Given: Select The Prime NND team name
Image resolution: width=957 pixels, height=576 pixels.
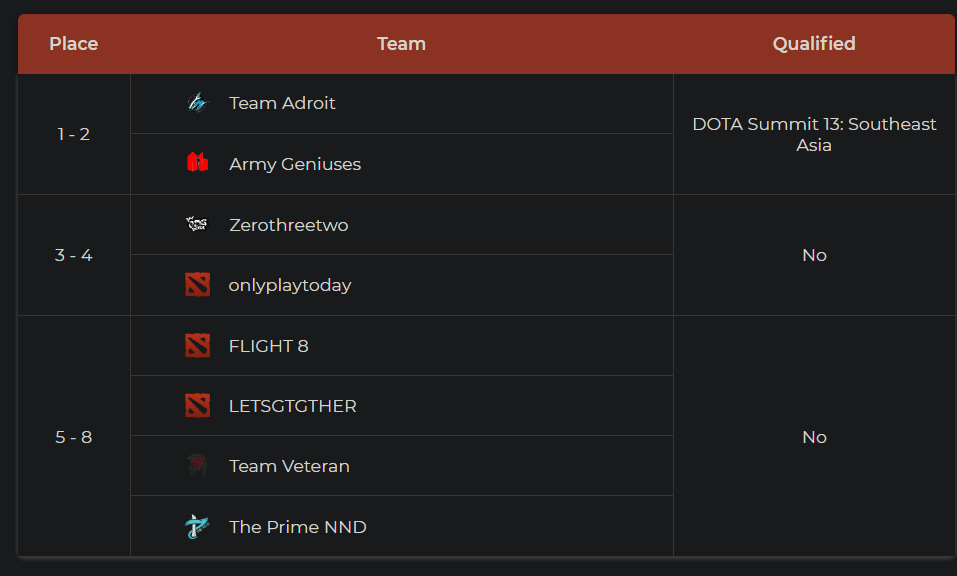Looking at the screenshot, I should [x=297, y=527].
